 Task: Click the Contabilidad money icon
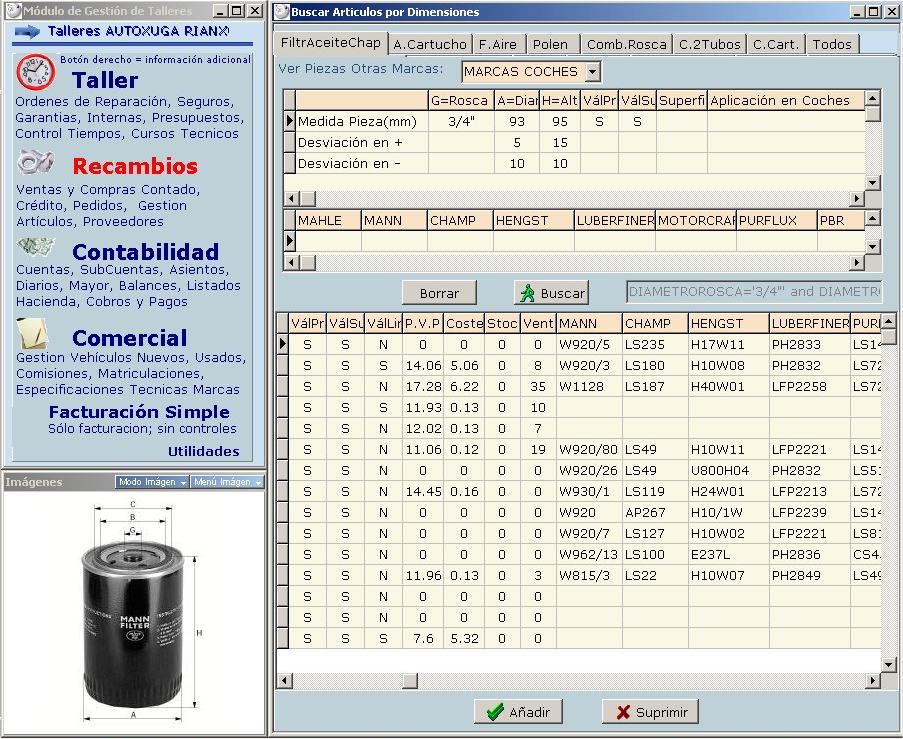coord(36,247)
